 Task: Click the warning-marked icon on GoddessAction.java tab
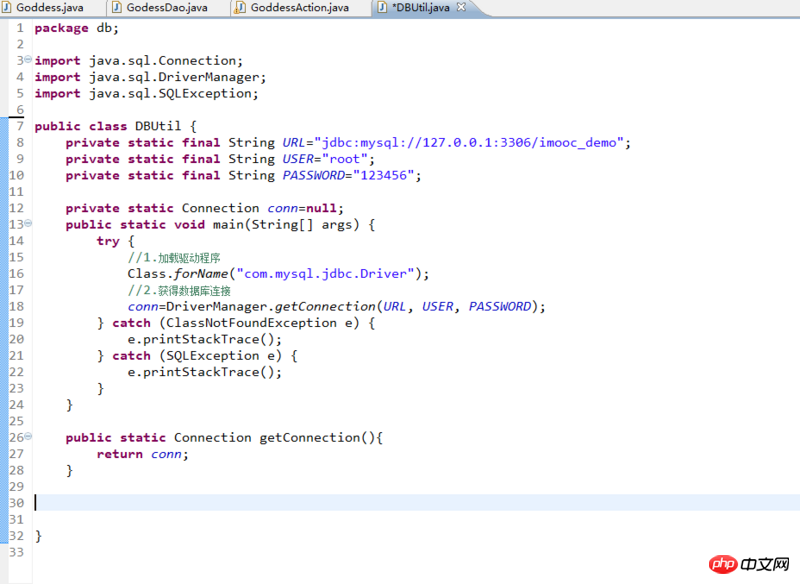240,8
